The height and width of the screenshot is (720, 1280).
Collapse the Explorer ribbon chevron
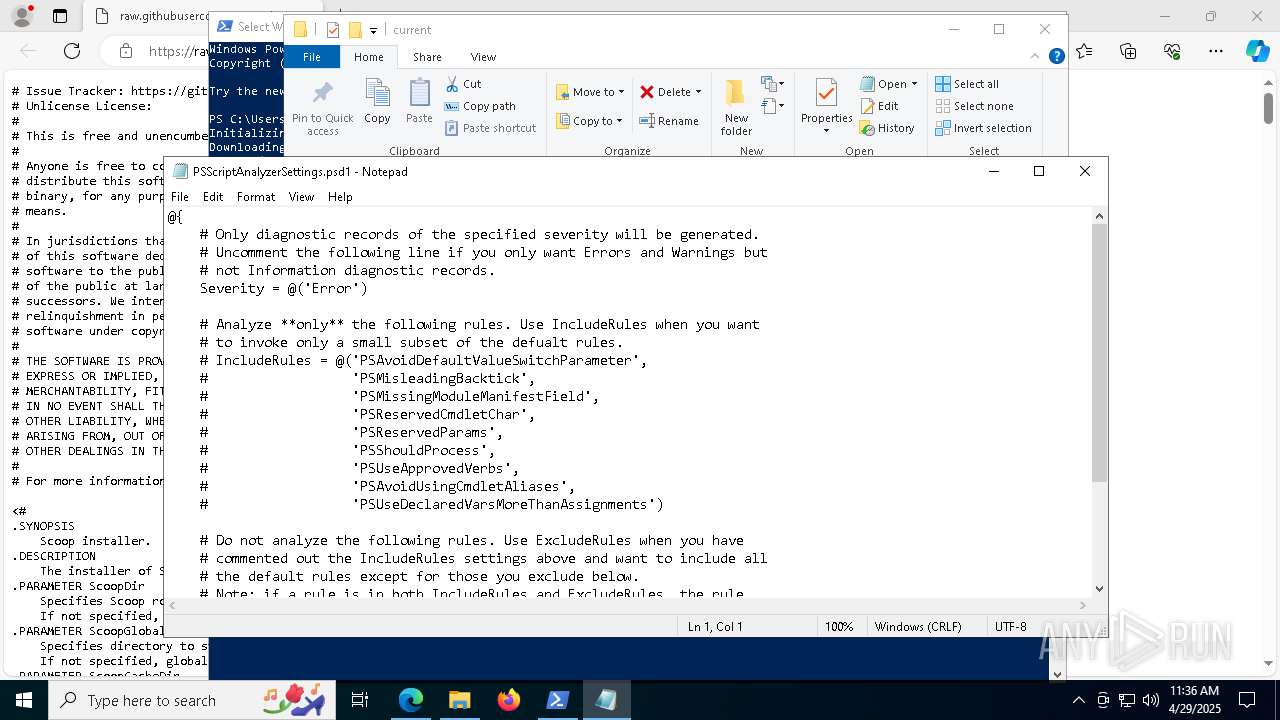click(x=1036, y=57)
